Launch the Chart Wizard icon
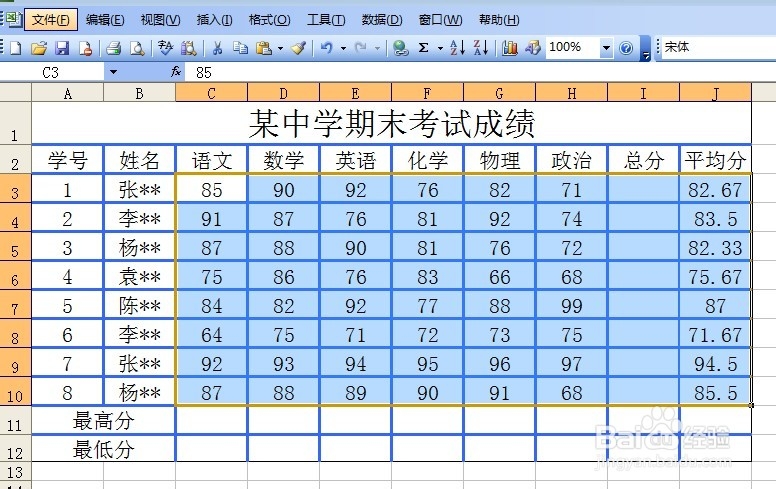776x489 pixels. point(509,48)
